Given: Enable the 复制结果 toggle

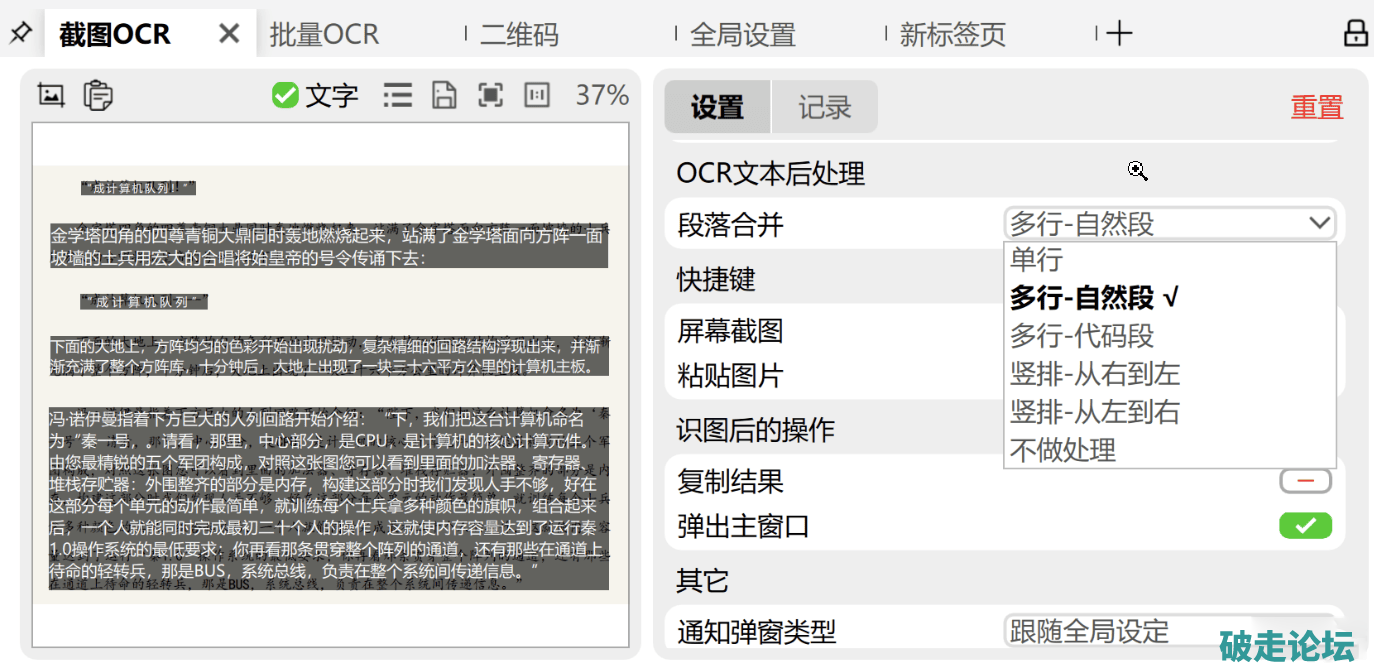Looking at the screenshot, I should tap(1305, 481).
